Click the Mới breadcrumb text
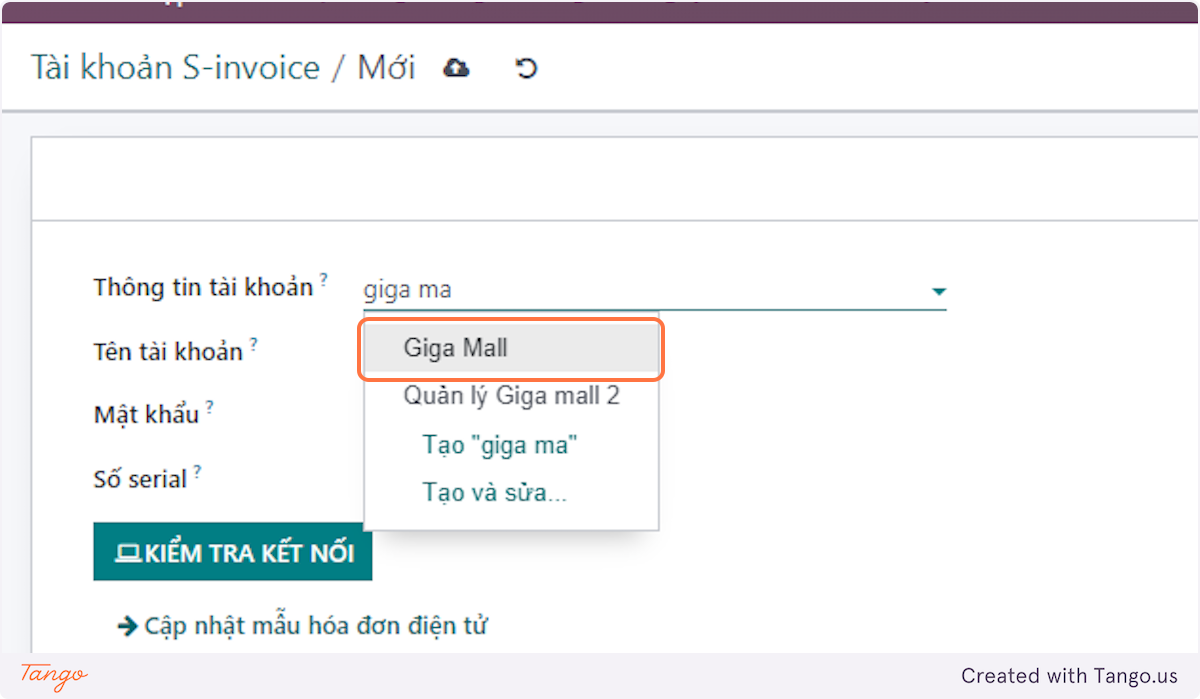1200x699 pixels. coord(386,68)
